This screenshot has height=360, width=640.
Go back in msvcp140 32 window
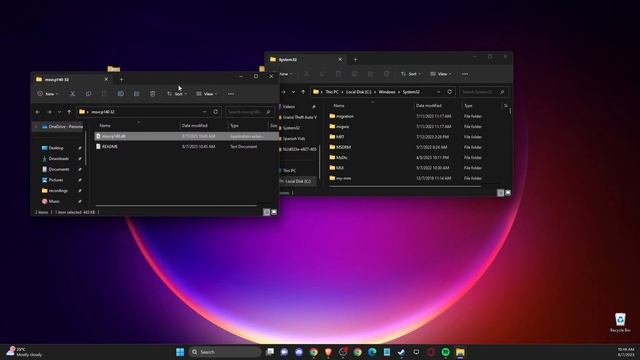(38, 112)
